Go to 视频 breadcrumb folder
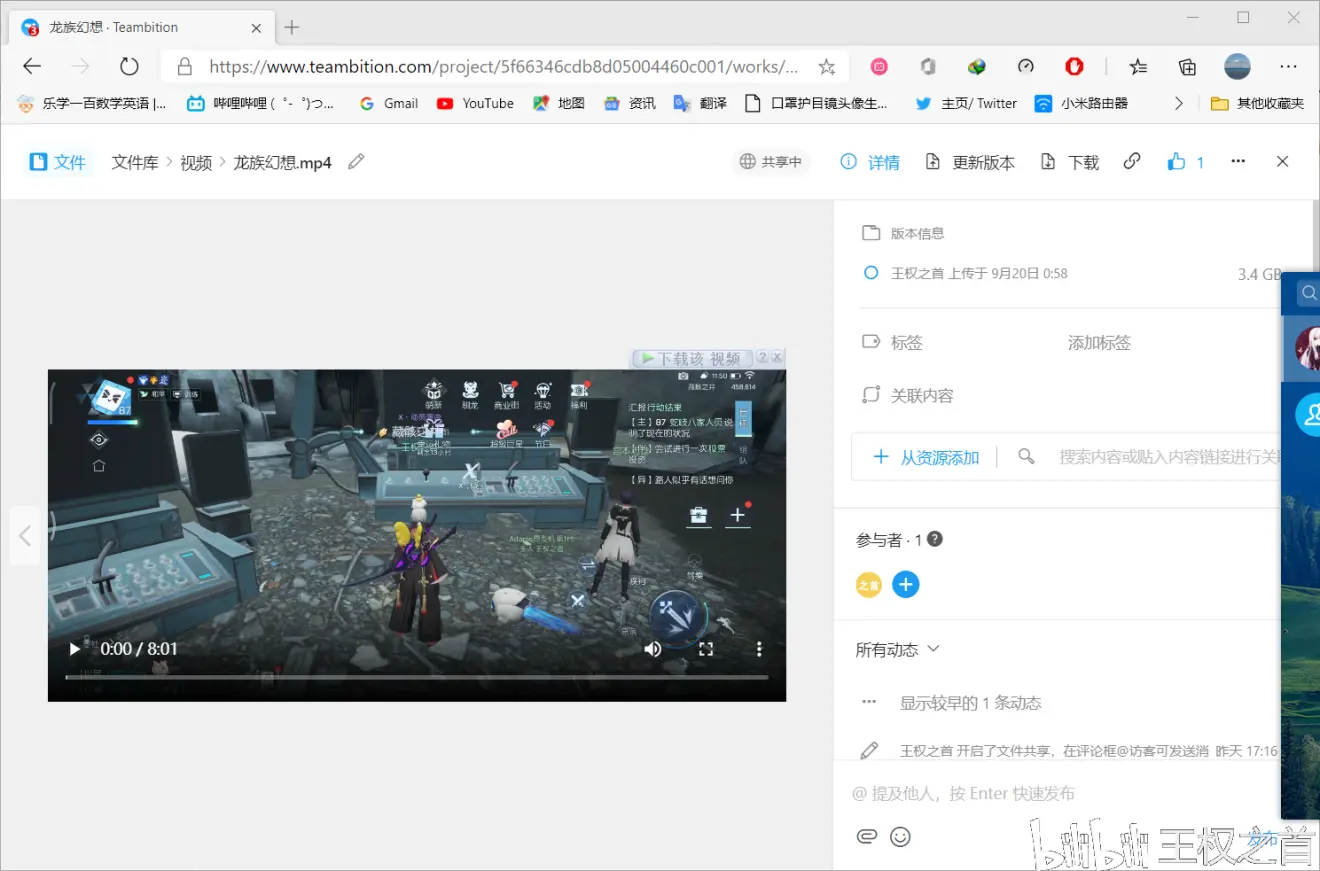This screenshot has height=871, width=1320. 196,162
